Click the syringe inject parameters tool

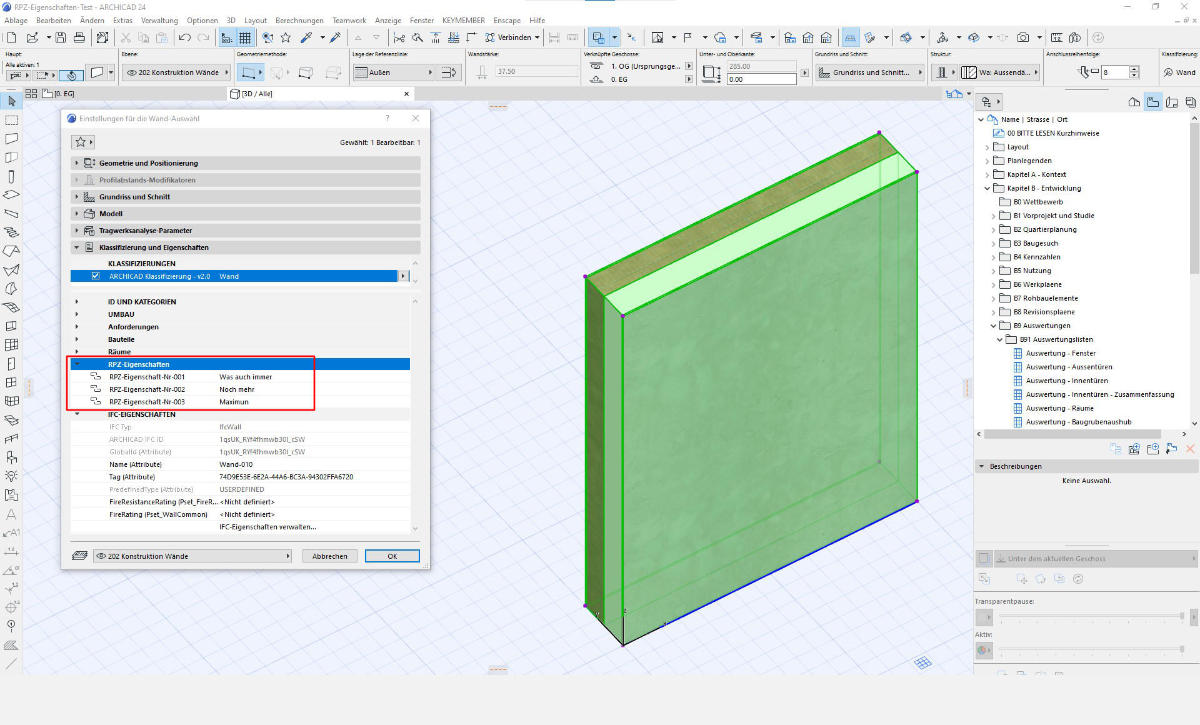pyautogui.click(x=334, y=37)
